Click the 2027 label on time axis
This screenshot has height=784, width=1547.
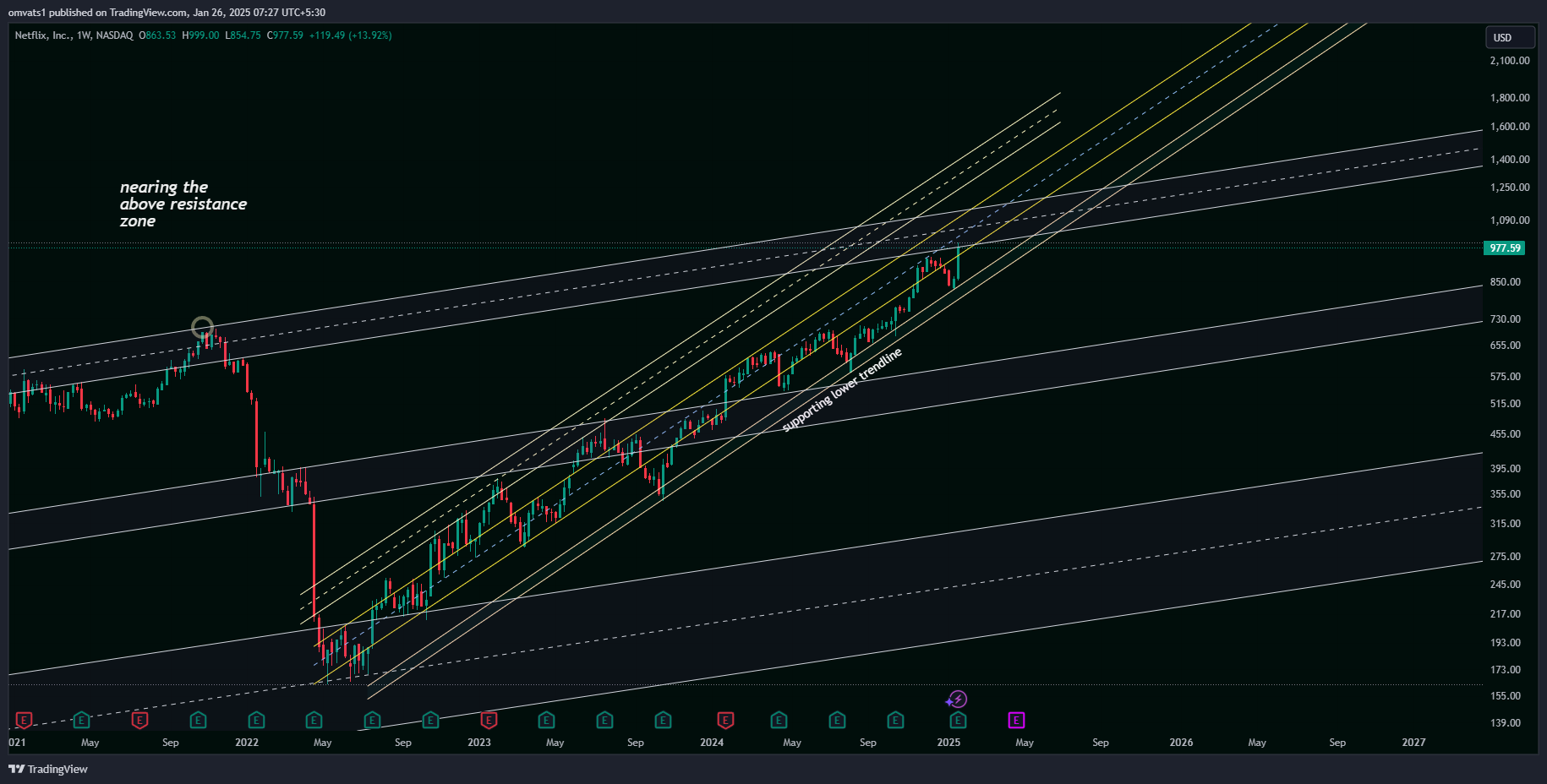pos(1413,743)
